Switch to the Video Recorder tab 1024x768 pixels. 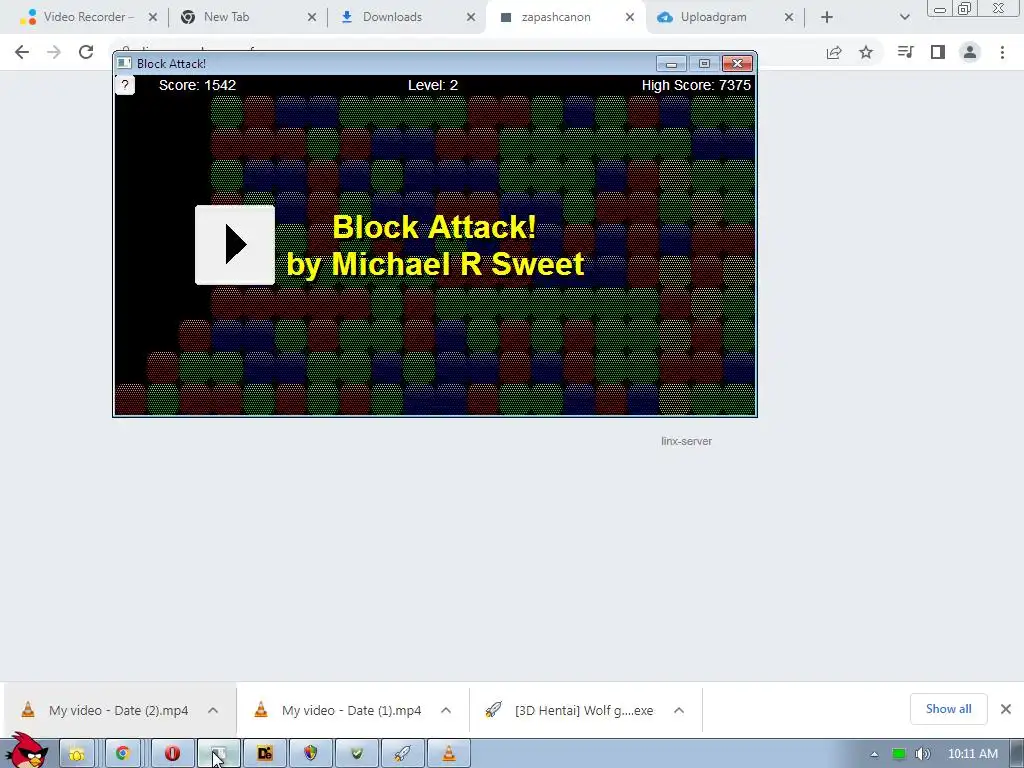click(x=87, y=17)
